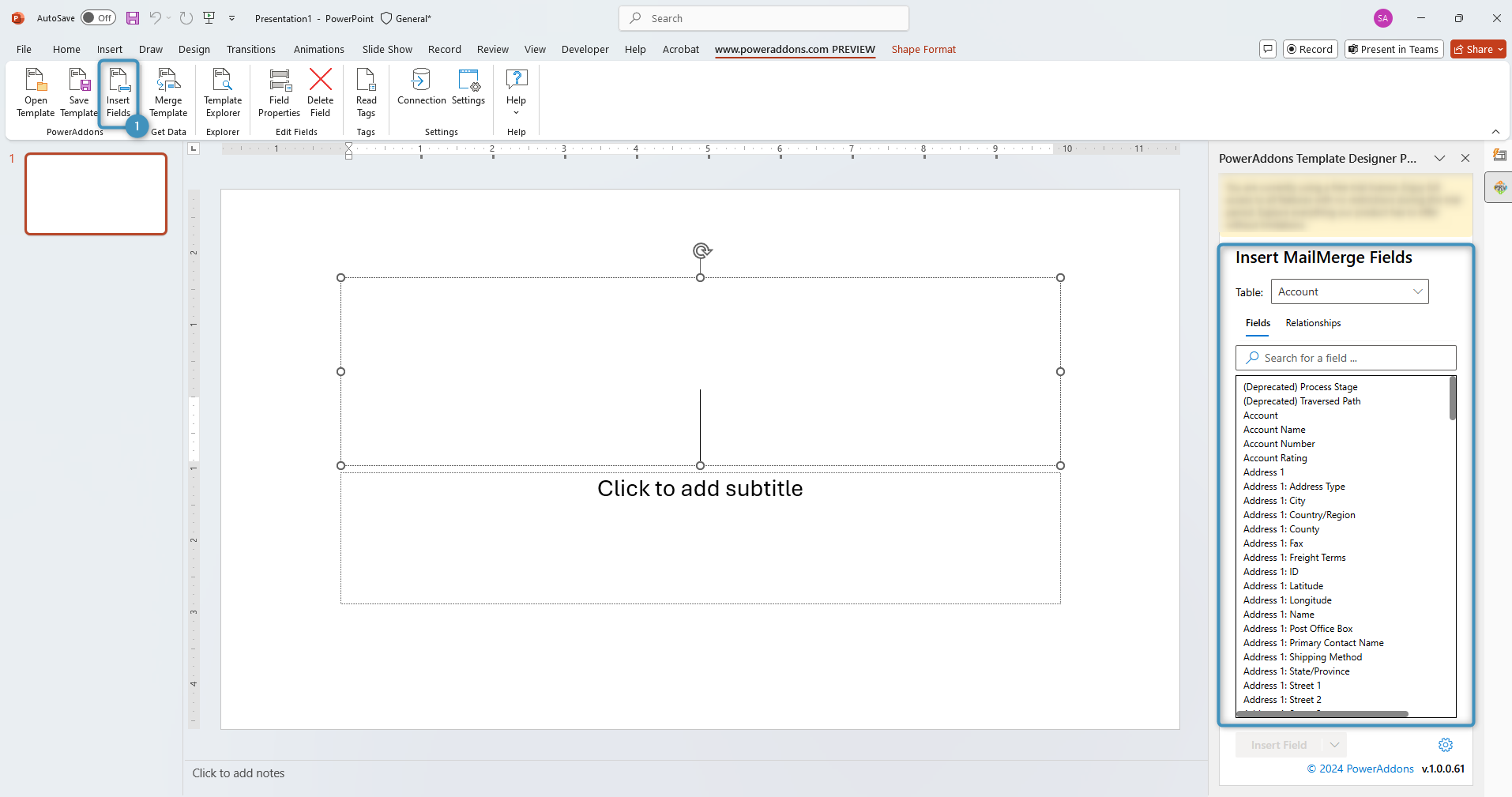Open Customize Quick Access Toolbar dropdown
Viewport: 1512px width, 797px height.
pos(232,18)
